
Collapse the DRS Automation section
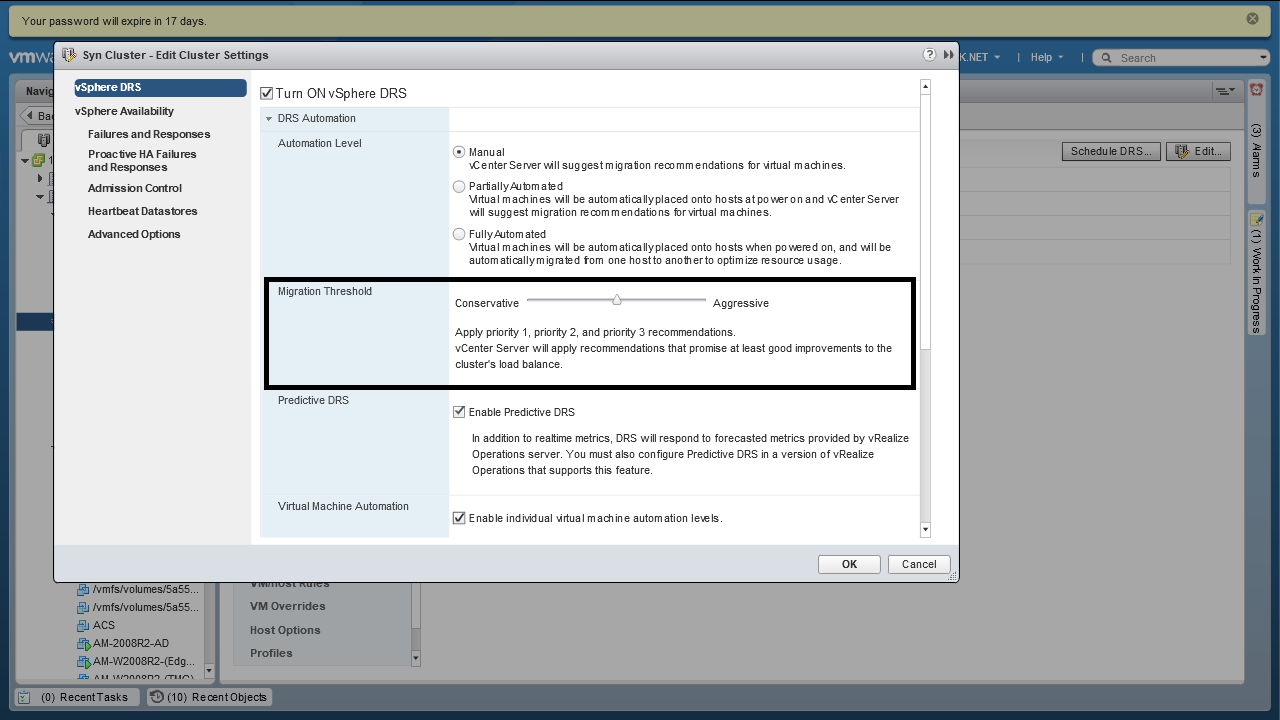tap(269, 119)
